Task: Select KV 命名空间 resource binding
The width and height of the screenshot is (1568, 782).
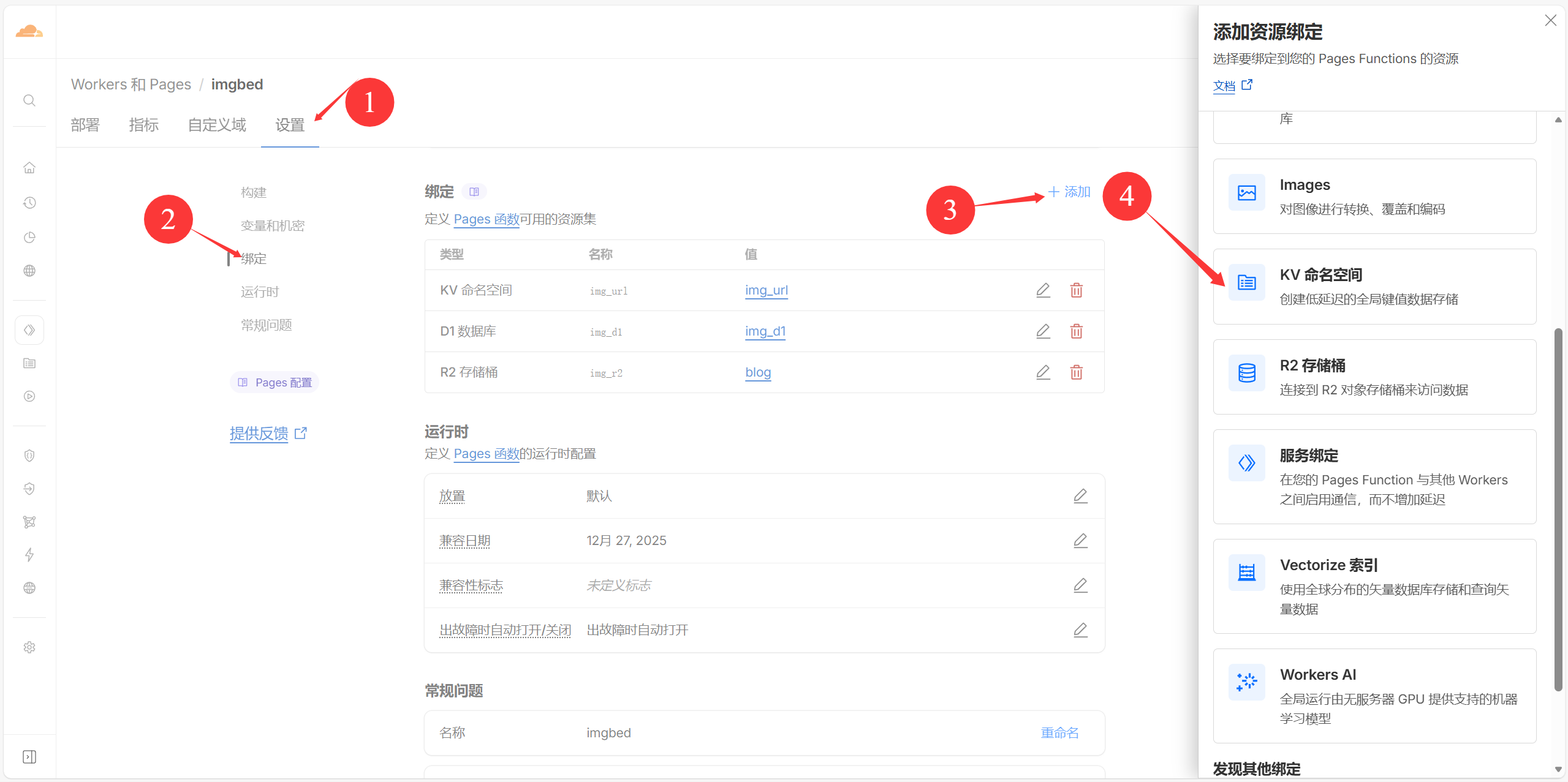Action: click(x=1374, y=287)
